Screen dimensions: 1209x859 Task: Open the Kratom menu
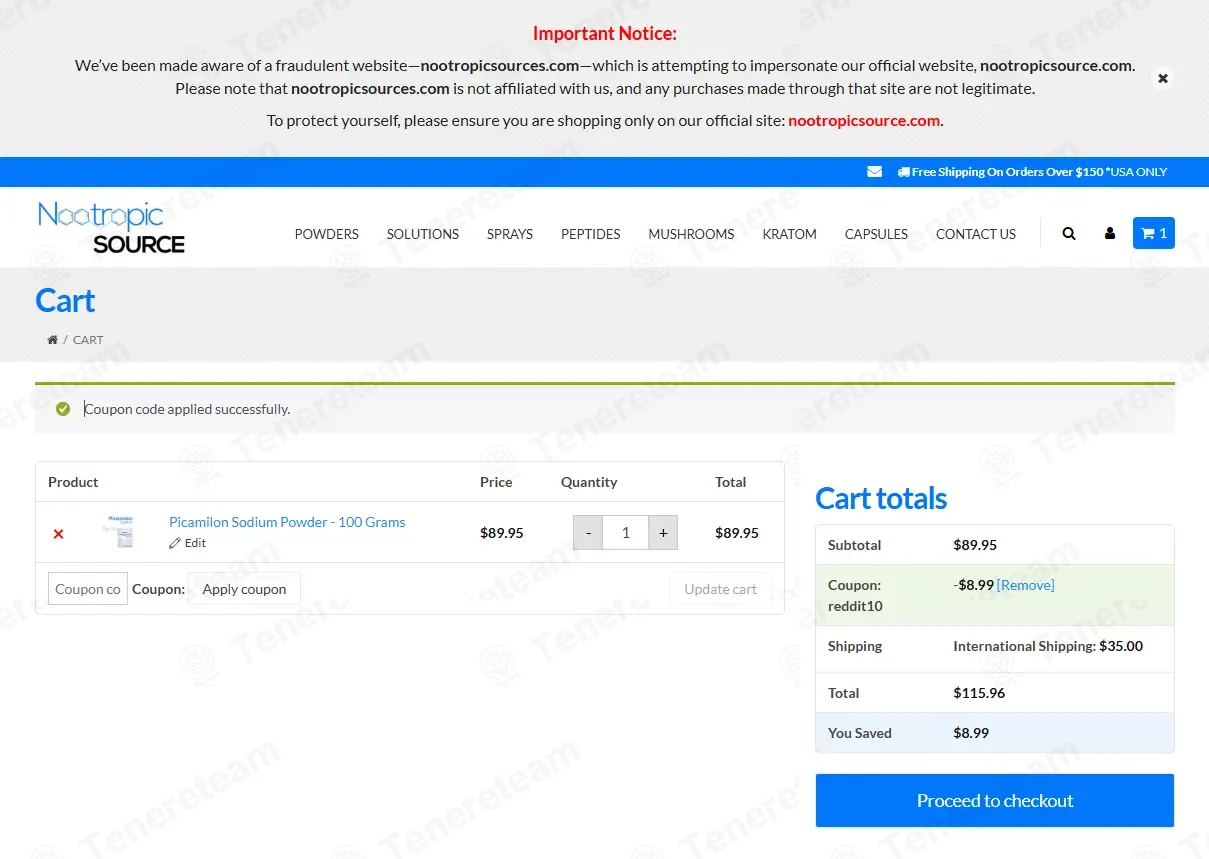[790, 234]
